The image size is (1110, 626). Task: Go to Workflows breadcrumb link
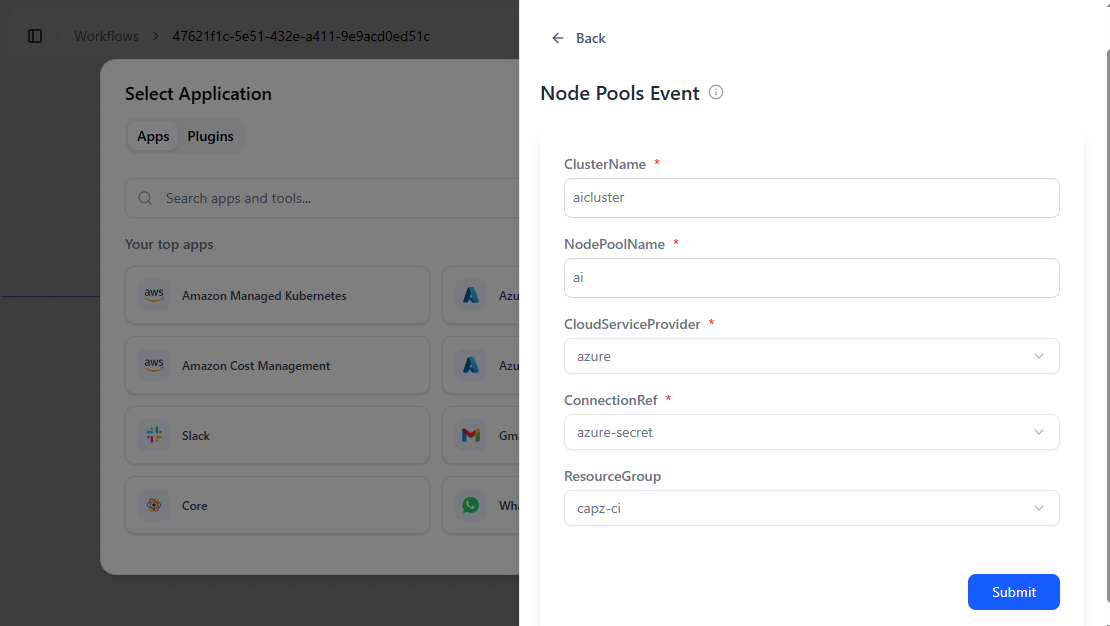point(106,36)
